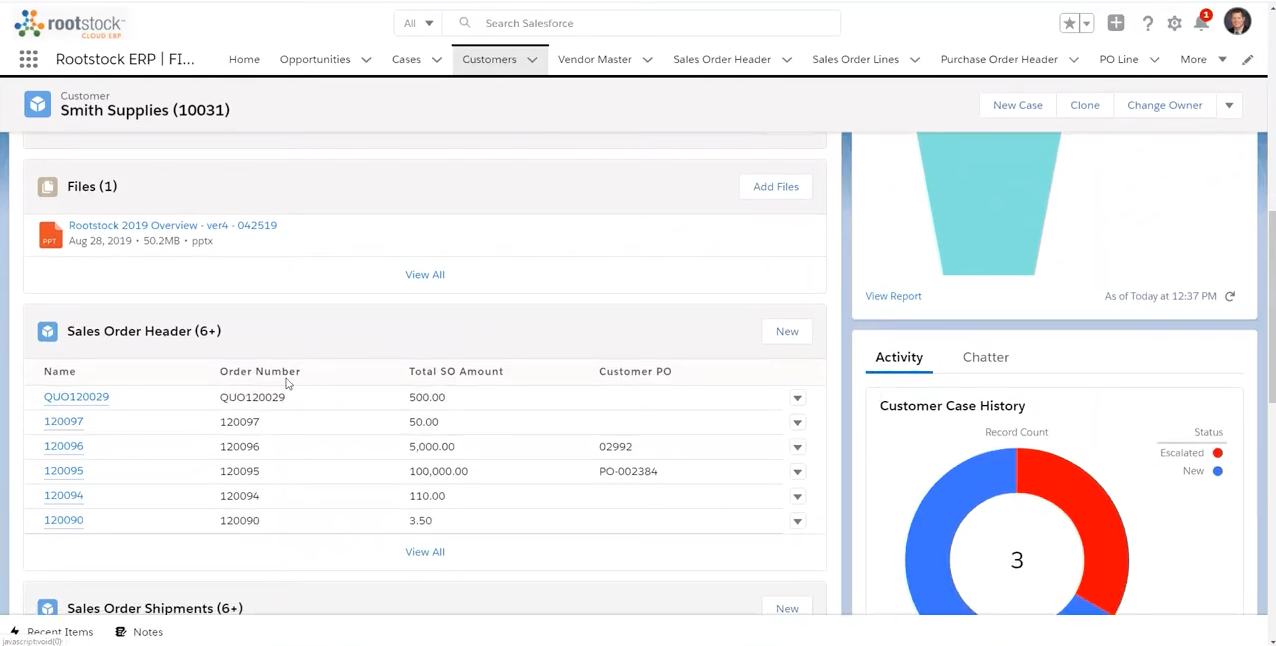The height and width of the screenshot is (646, 1276).
Task: Open row actions for order 120097
Action: click(797, 421)
